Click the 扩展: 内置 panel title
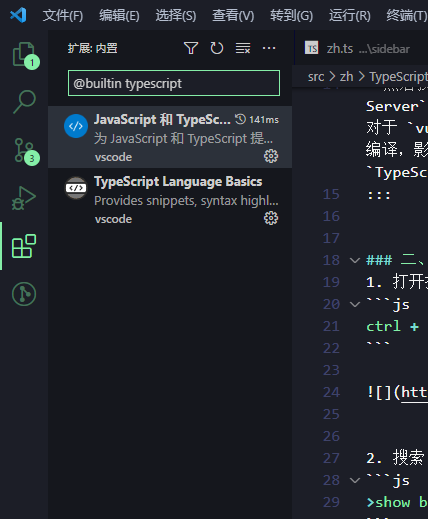428x519 pixels. pos(92,48)
